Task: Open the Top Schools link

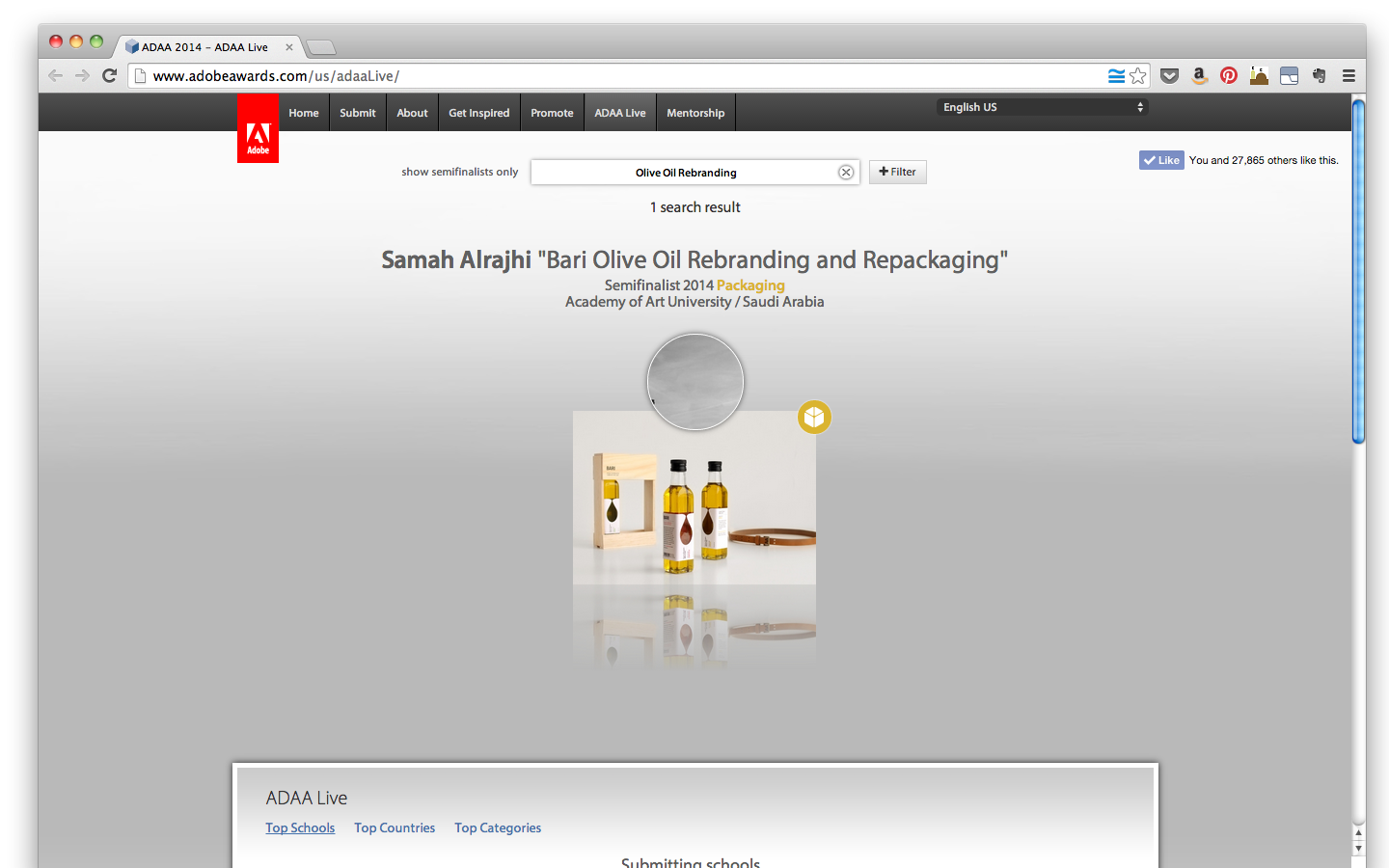Action: (x=300, y=827)
